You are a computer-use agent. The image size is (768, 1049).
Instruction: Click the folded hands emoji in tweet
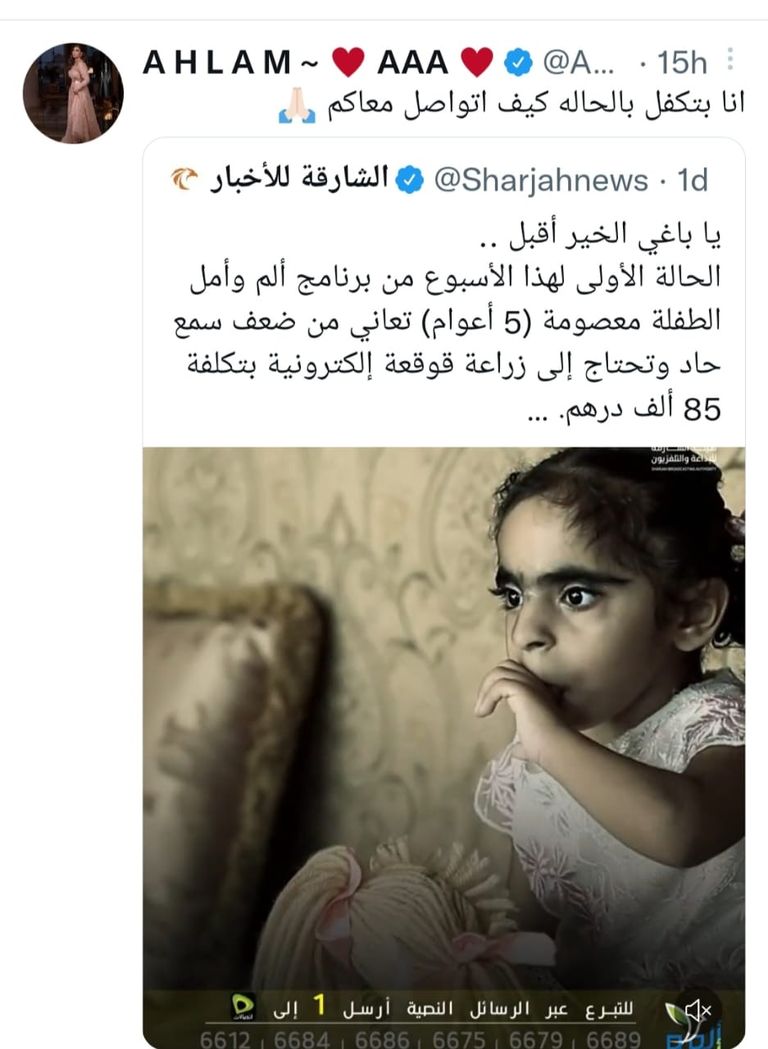click(x=297, y=106)
